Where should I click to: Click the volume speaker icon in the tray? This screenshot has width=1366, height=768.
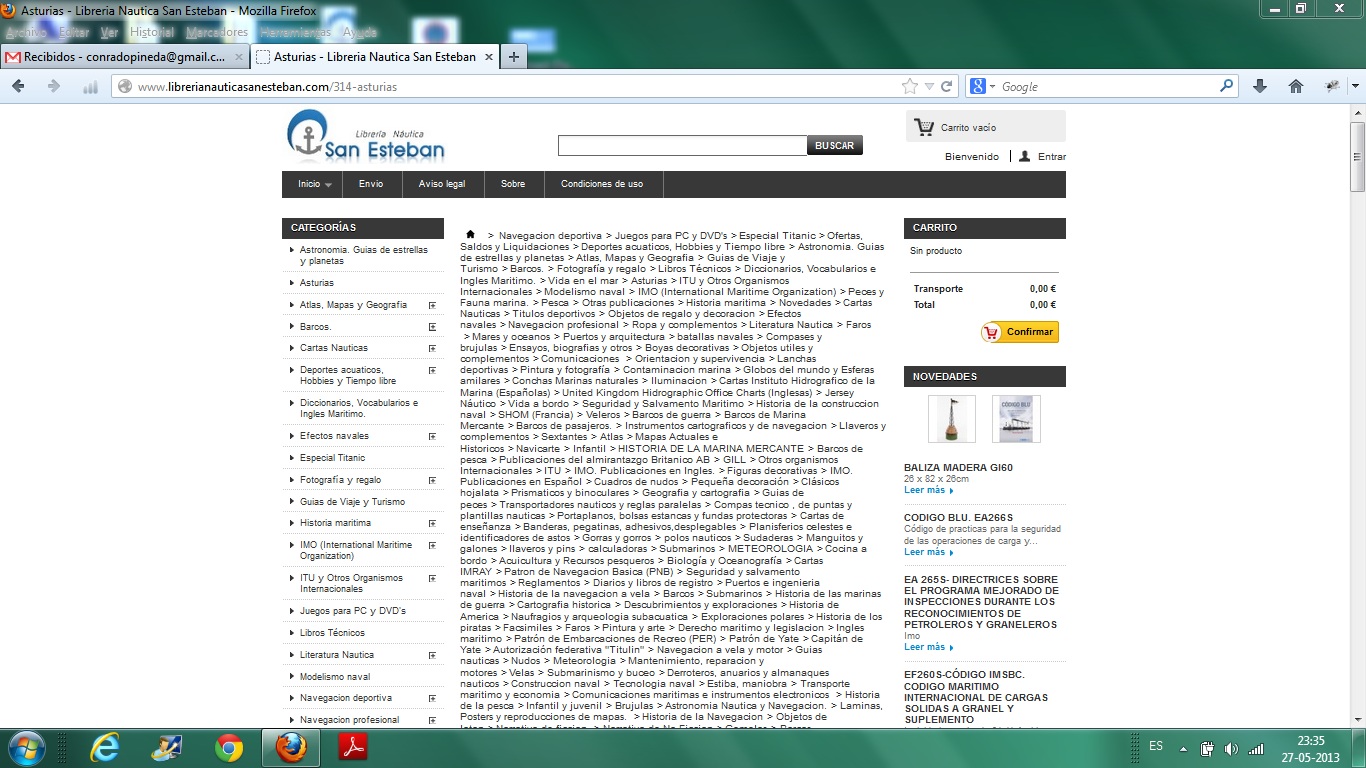coord(1231,748)
